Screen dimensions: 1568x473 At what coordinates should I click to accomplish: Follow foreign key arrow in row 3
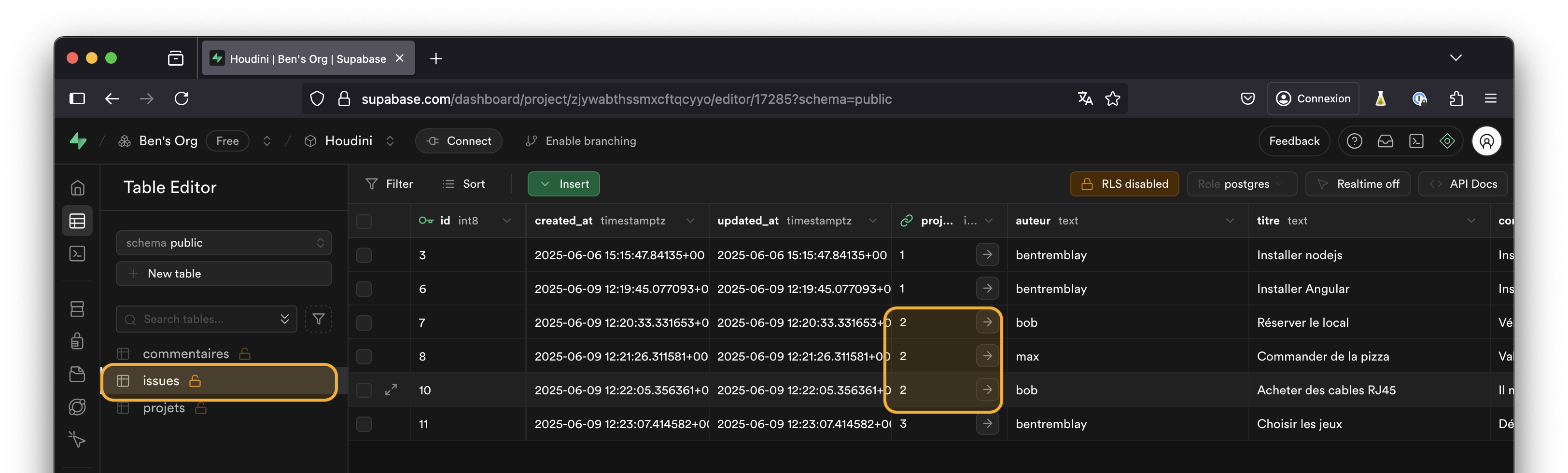coord(987,254)
